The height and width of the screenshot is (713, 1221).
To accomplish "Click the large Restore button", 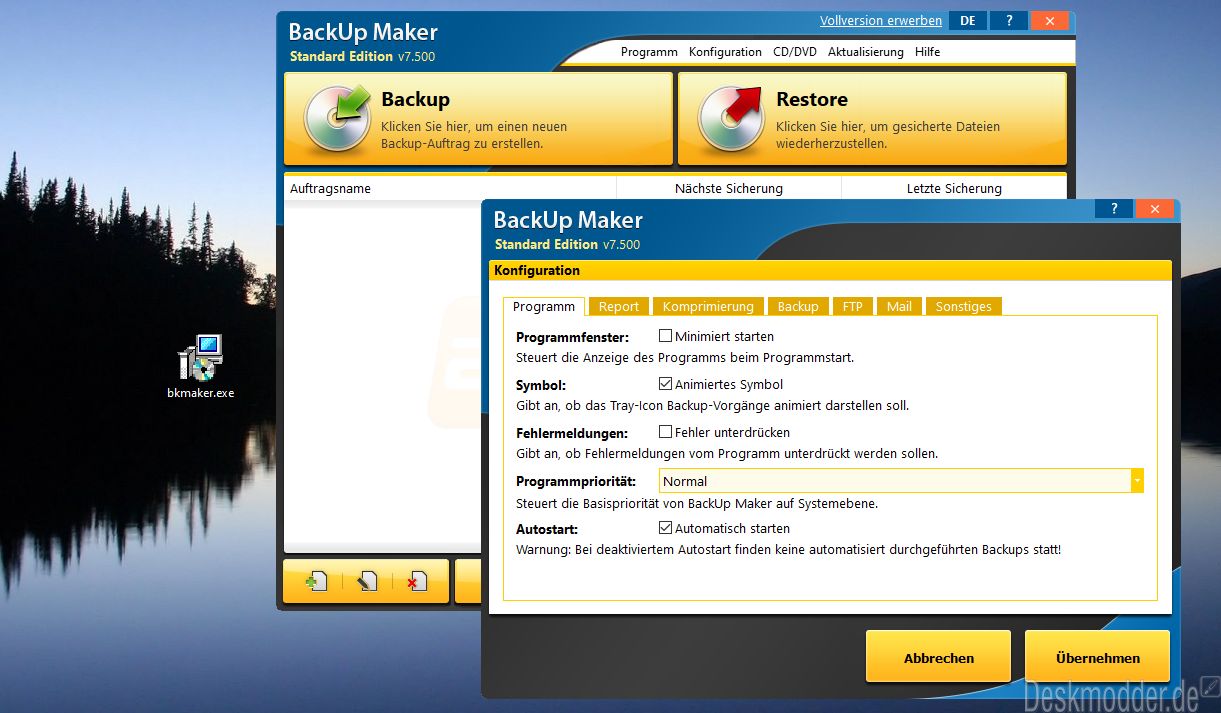I will [x=872, y=118].
